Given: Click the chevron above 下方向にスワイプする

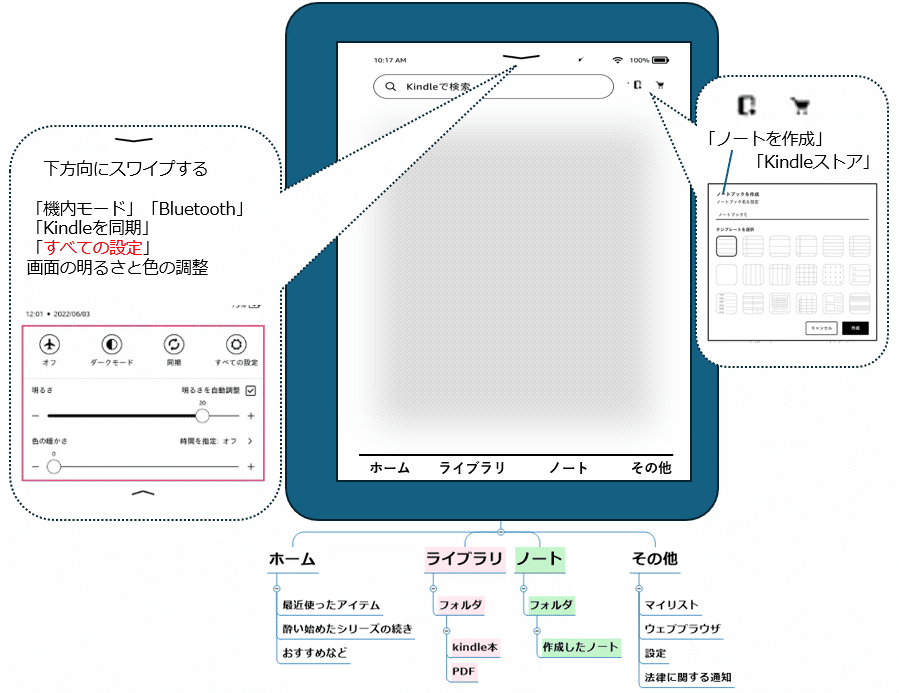Looking at the screenshot, I should pos(134,139).
